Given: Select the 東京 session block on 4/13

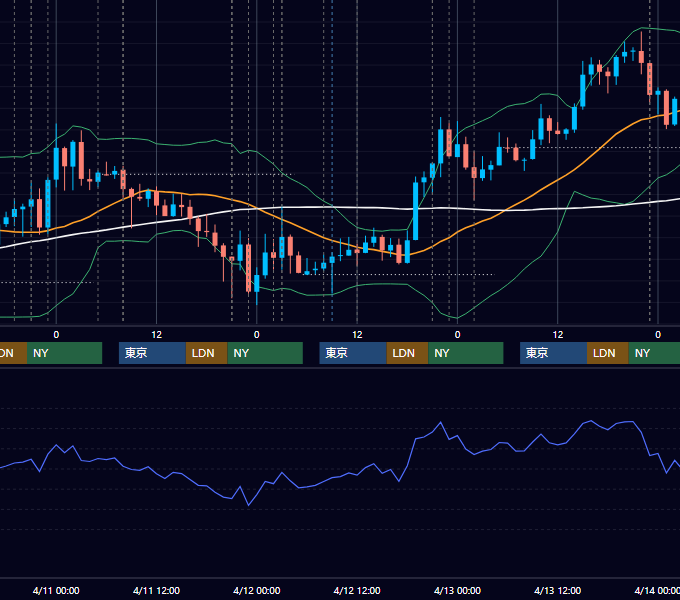Looking at the screenshot, I should click(553, 353).
